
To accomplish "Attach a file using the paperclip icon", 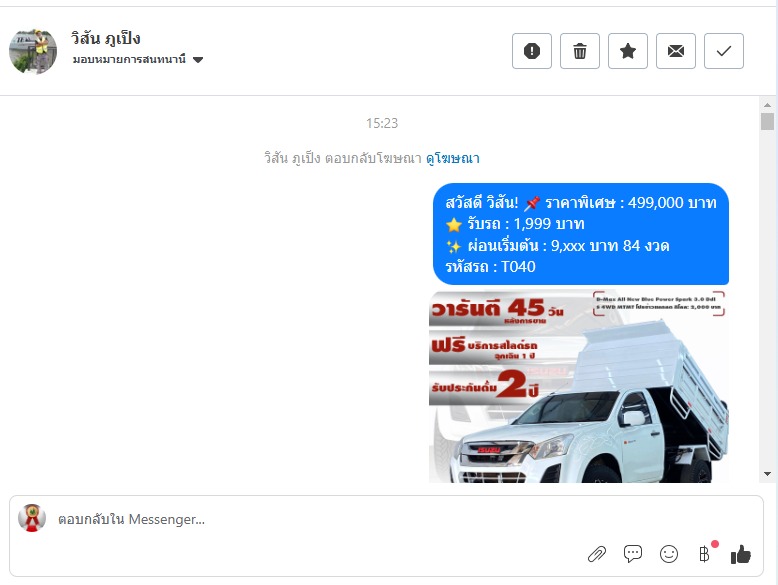I will click(597, 554).
